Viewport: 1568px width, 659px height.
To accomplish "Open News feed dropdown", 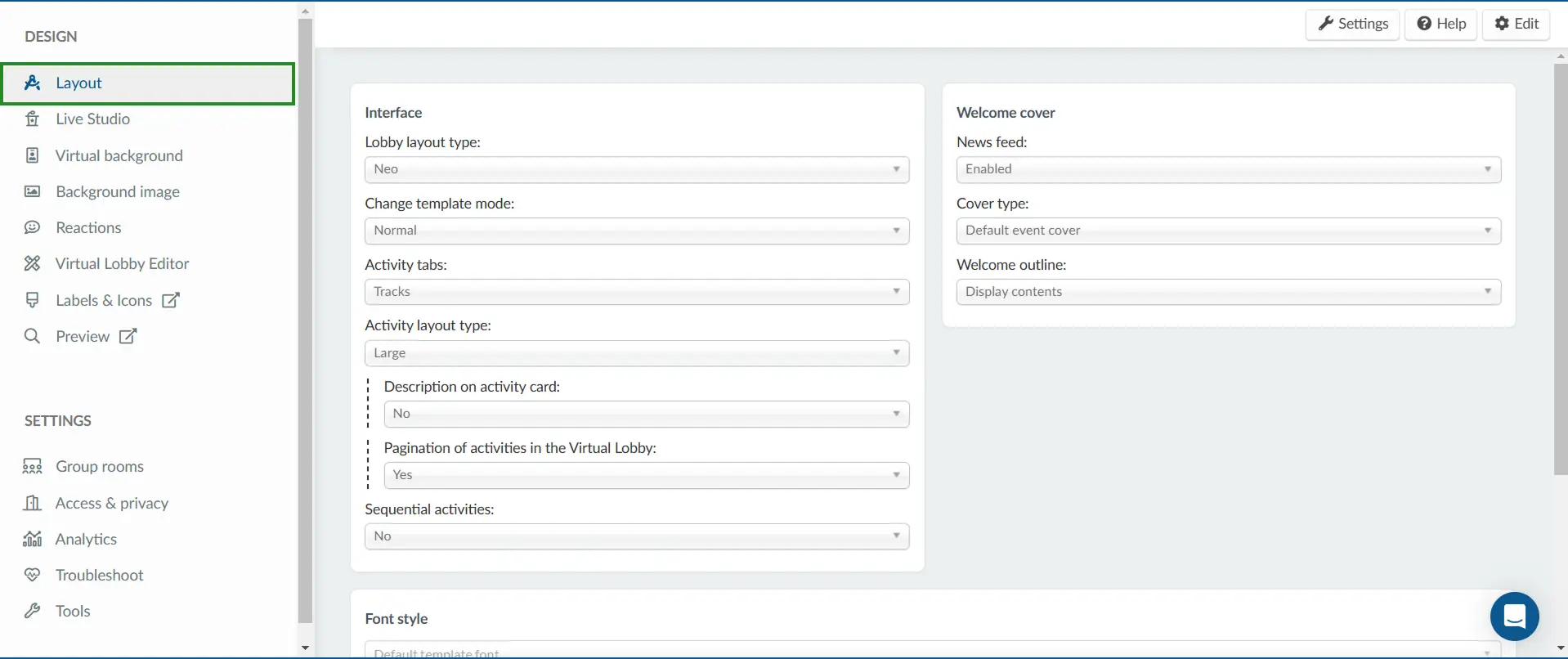I will tap(1229, 169).
